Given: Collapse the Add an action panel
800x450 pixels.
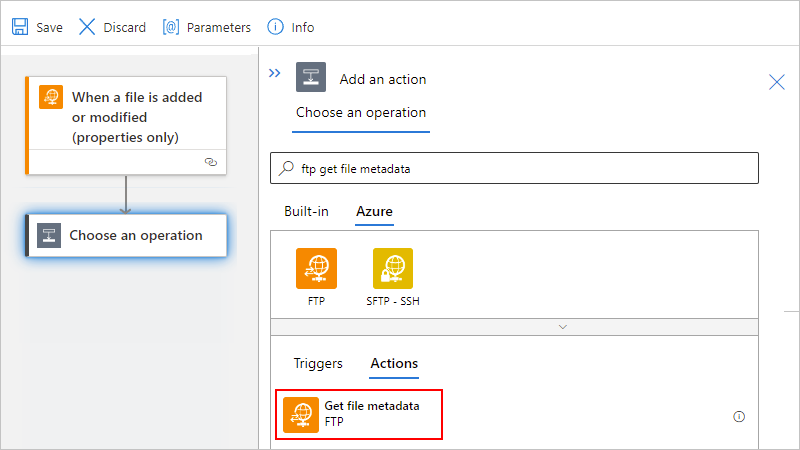Looking at the screenshot, I should coord(275,73).
